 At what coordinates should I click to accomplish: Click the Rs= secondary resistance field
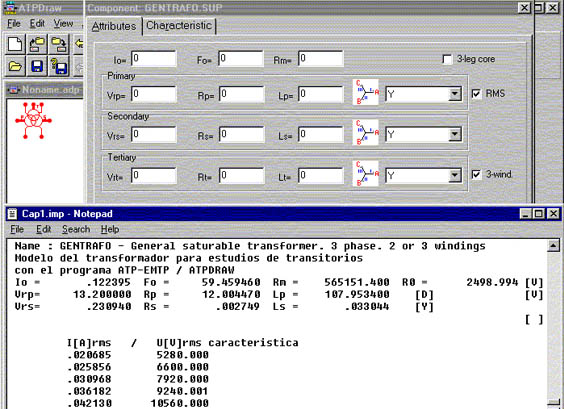[x=241, y=135]
